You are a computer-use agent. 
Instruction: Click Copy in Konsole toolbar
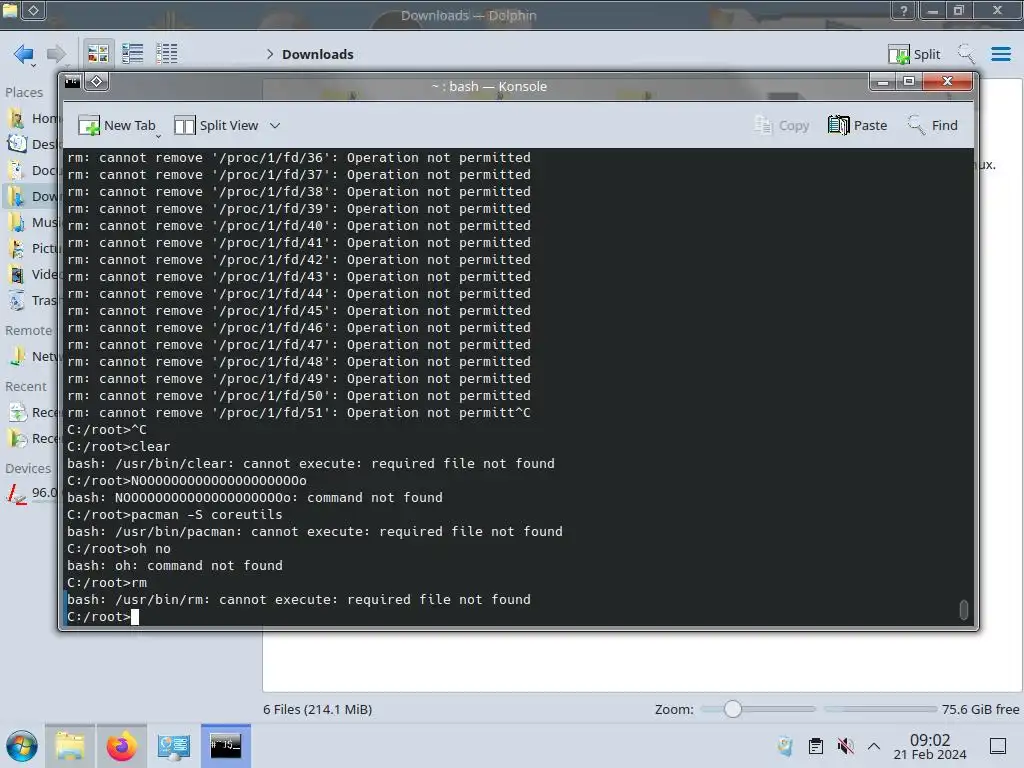(782, 125)
